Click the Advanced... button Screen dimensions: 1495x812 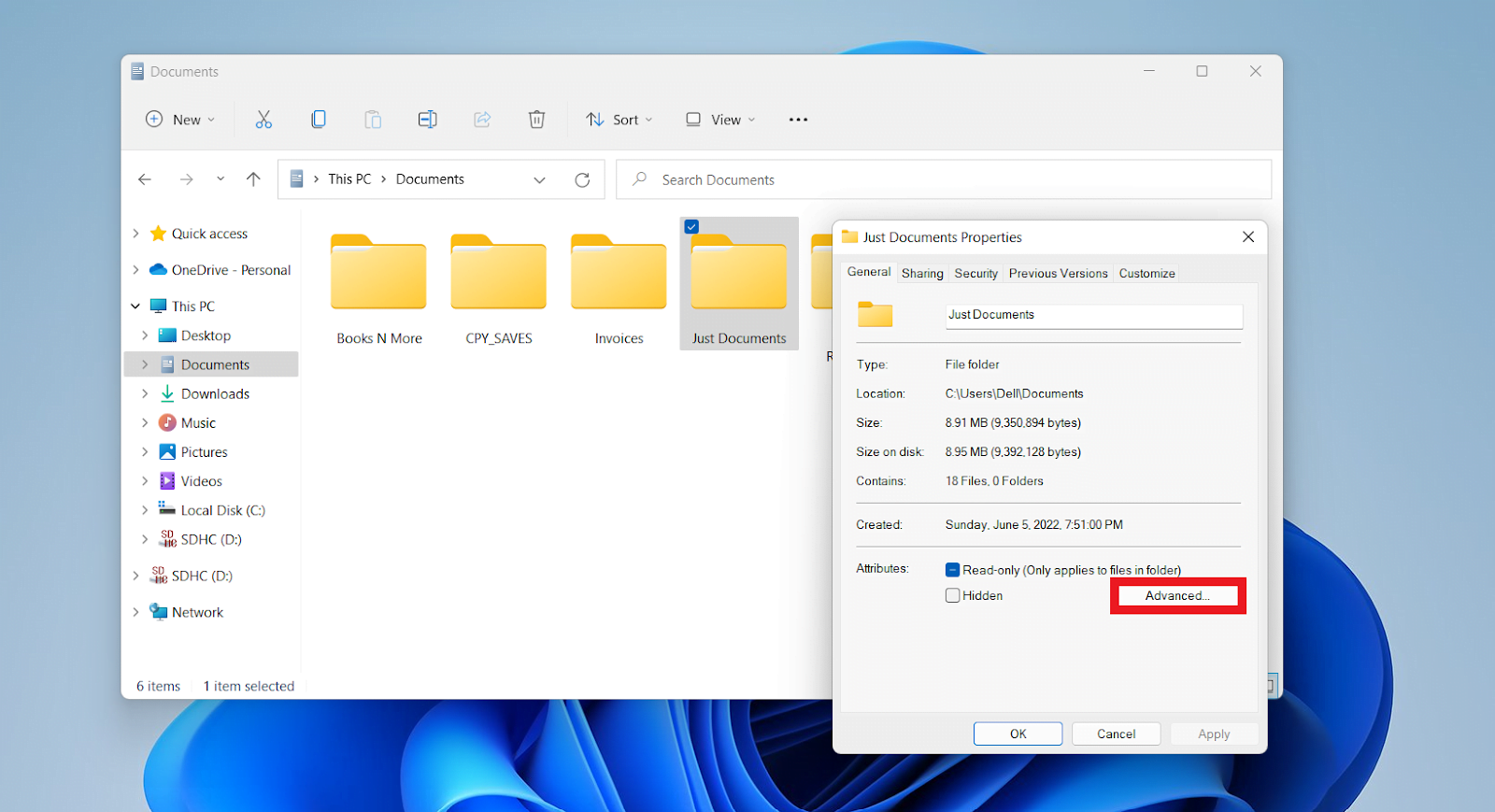point(1177,596)
